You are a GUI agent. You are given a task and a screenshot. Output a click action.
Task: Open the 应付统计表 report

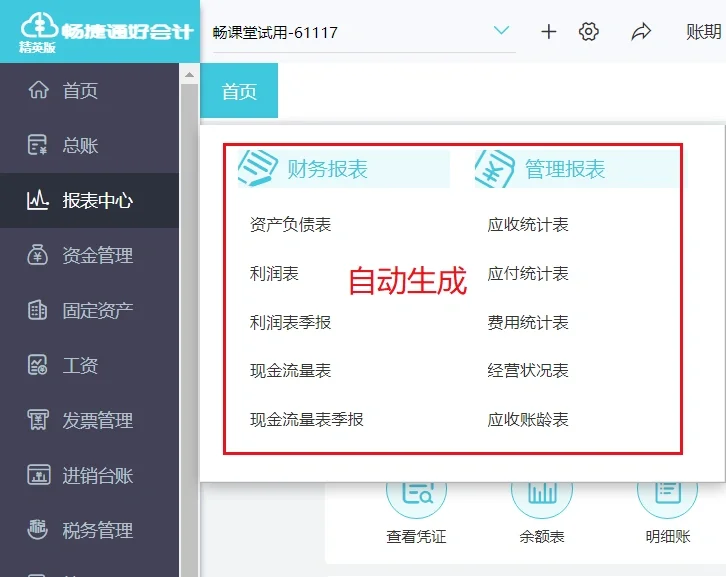[528, 273]
